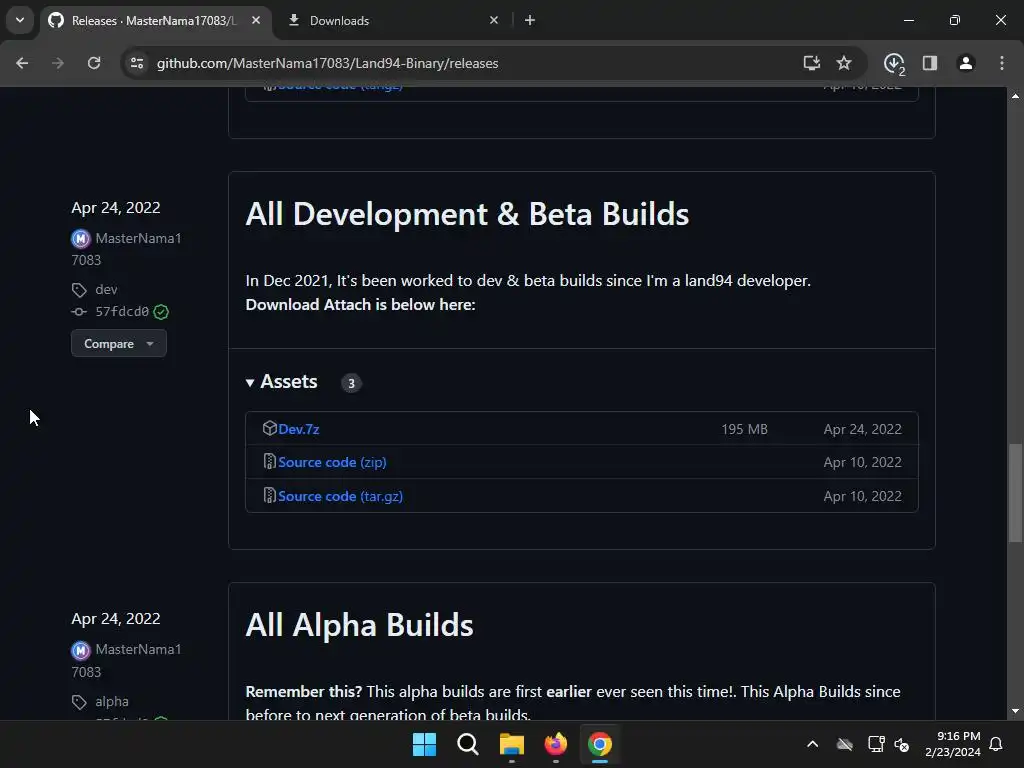The image size is (1024, 768).
Task: Open All Alpha Builds release title
Action: [x=359, y=625]
